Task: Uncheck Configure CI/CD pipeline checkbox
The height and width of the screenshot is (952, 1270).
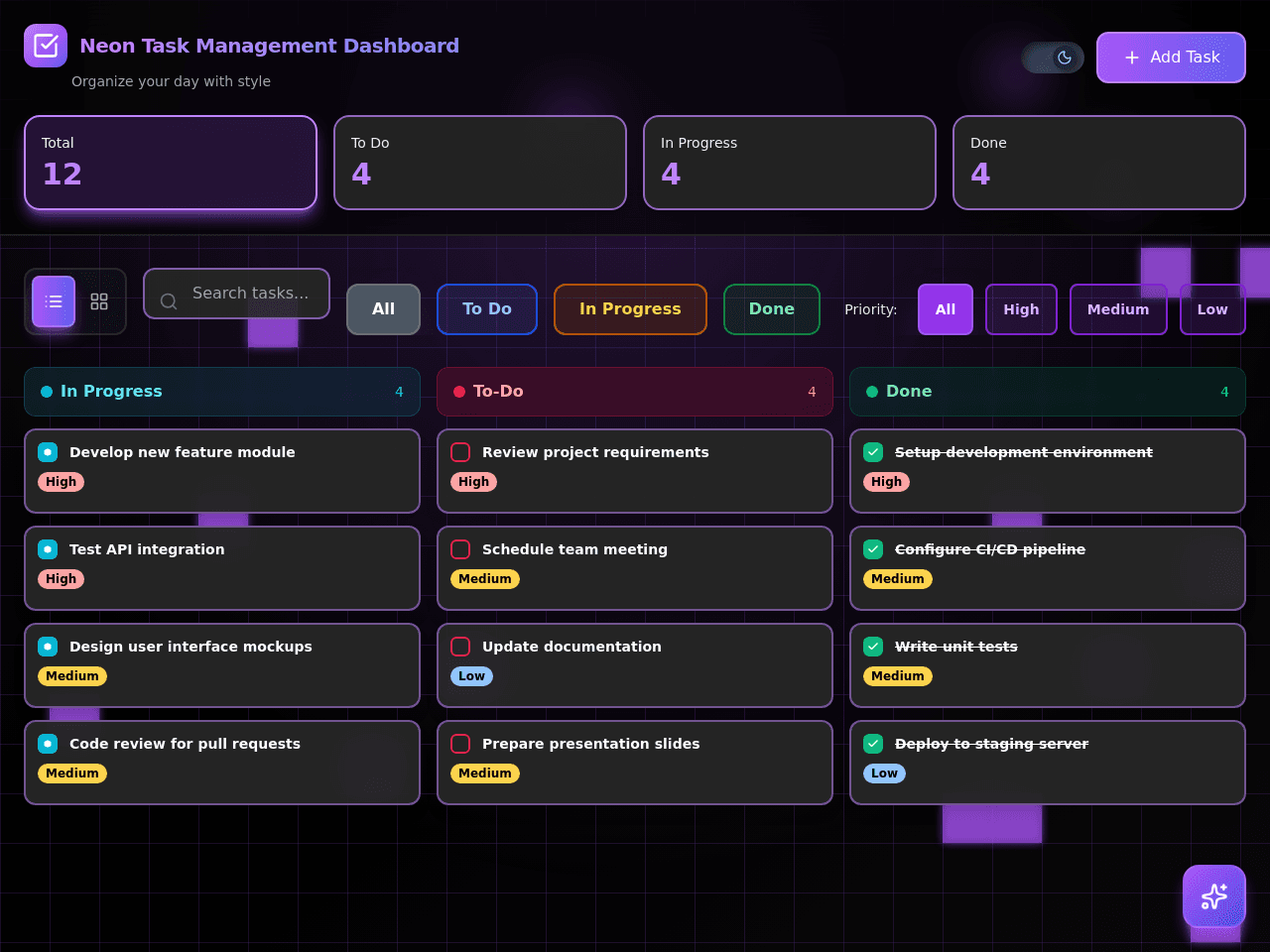Action: coord(873,549)
